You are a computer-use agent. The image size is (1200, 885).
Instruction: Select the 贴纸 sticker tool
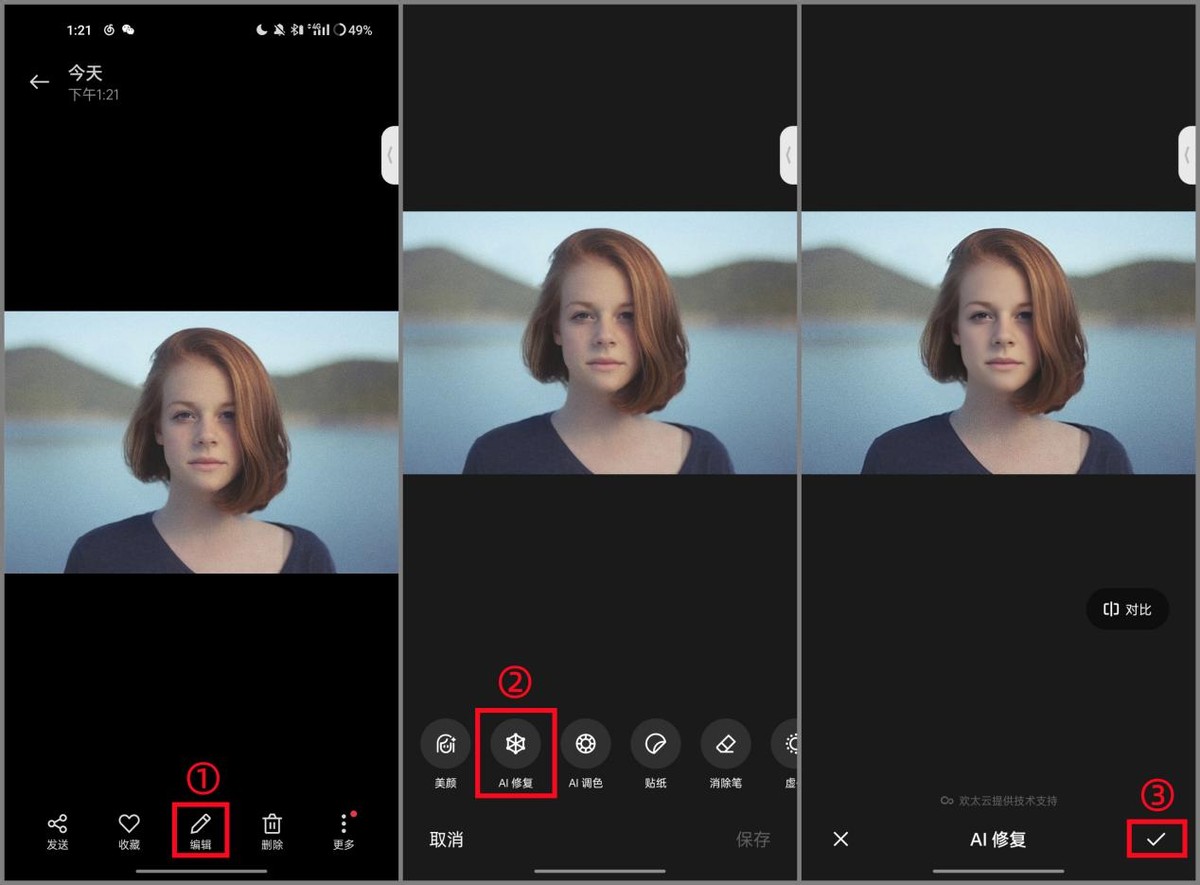655,751
